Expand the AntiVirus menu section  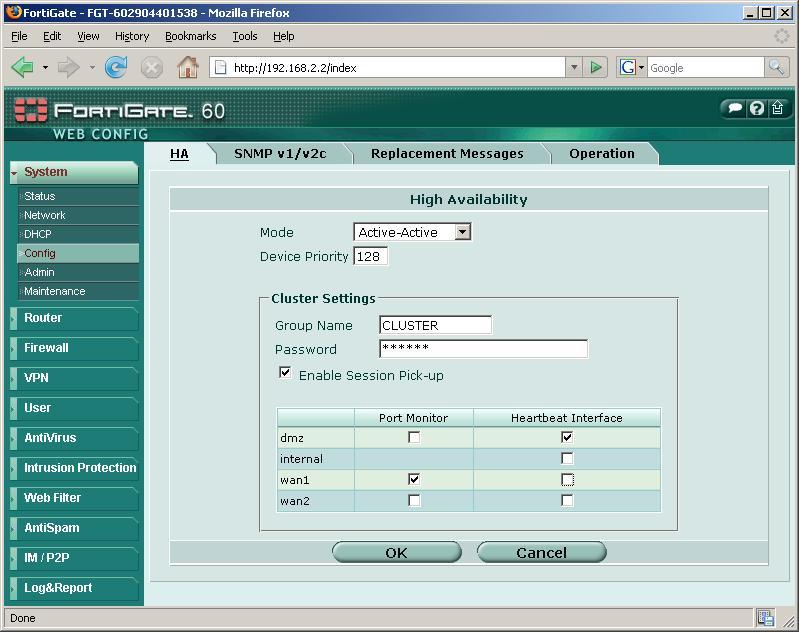(74, 438)
